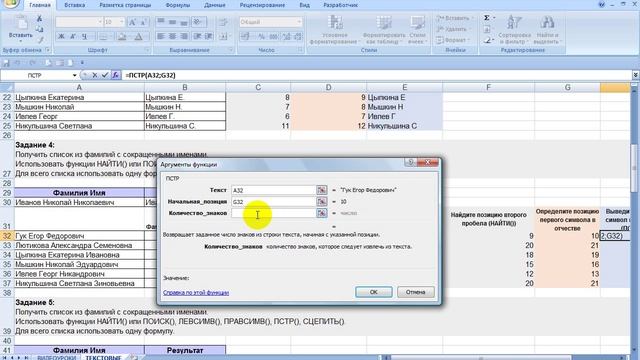Switch to the Разметка страницы ribbon tab
The width and height of the screenshot is (640, 360).
click(125, 5)
